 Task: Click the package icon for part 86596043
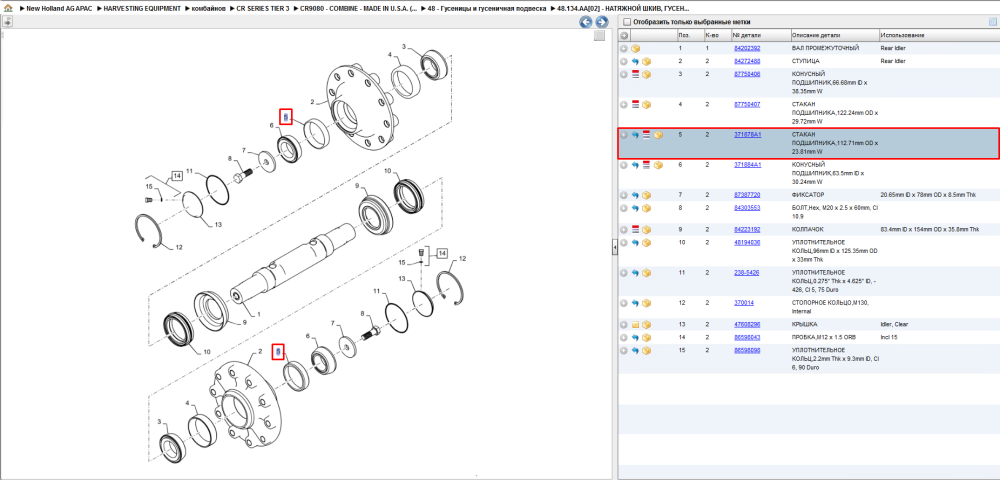pos(647,337)
